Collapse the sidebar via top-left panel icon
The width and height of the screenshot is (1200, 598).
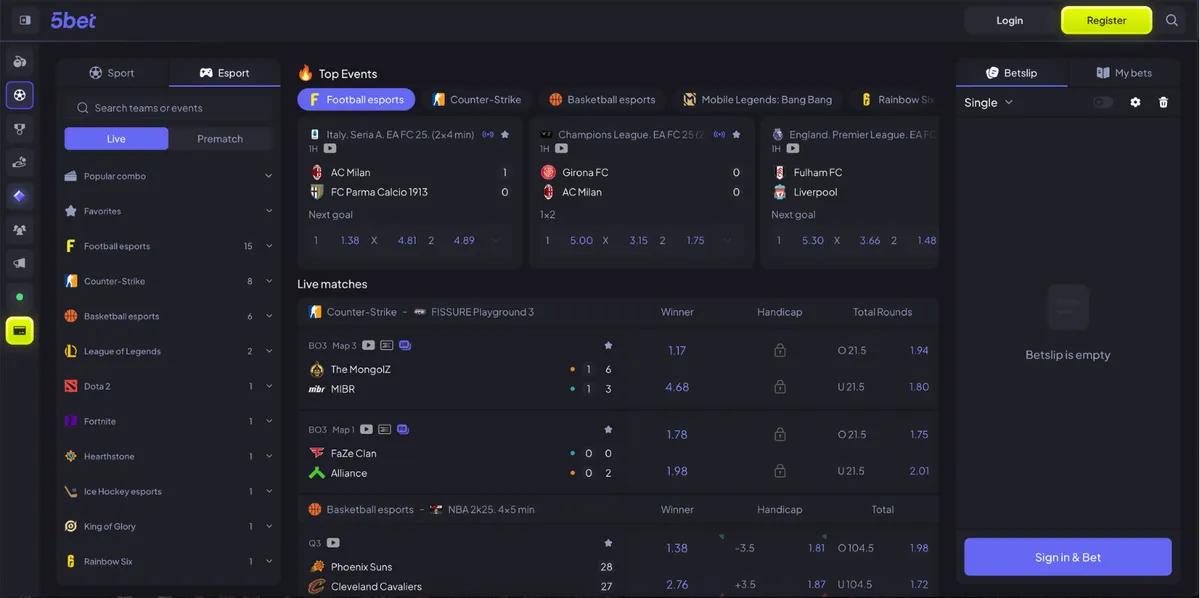[x=25, y=20]
